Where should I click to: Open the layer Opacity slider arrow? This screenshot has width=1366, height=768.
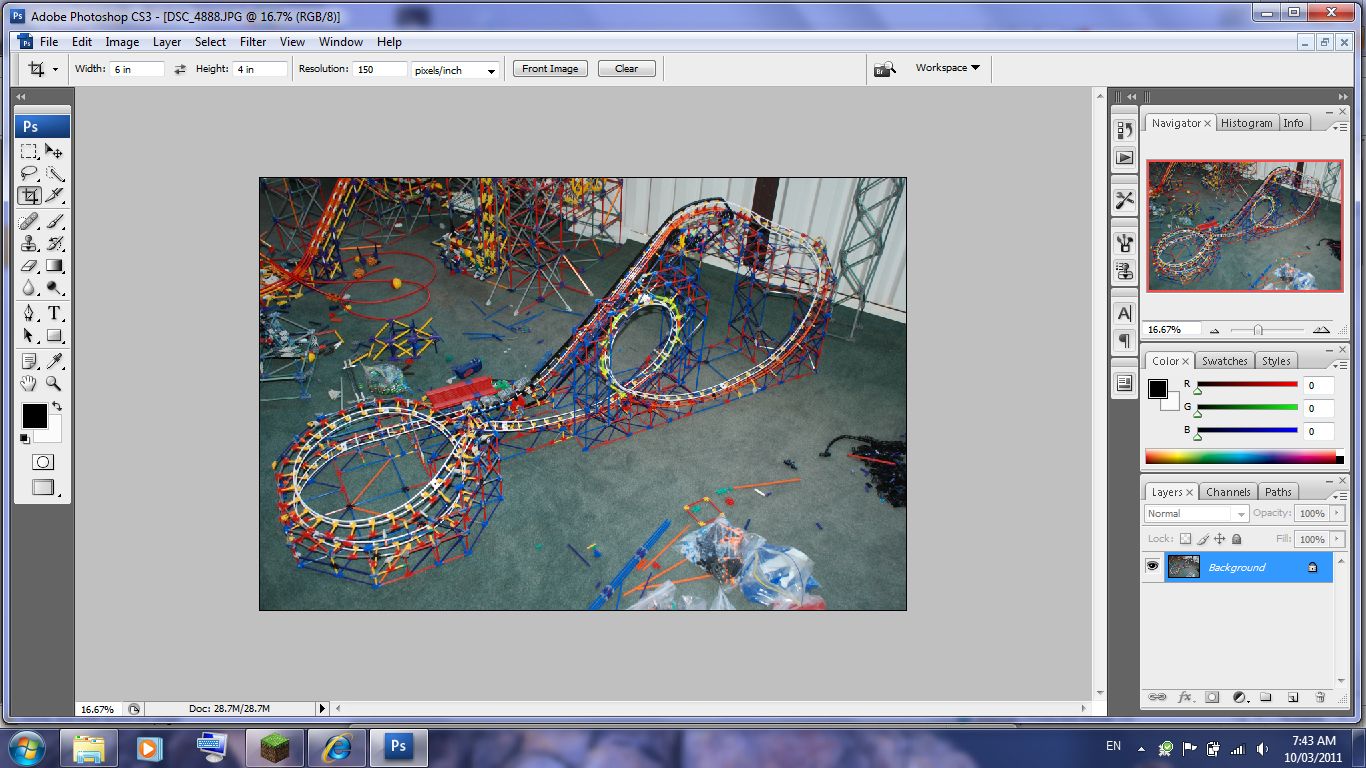coord(1337,513)
